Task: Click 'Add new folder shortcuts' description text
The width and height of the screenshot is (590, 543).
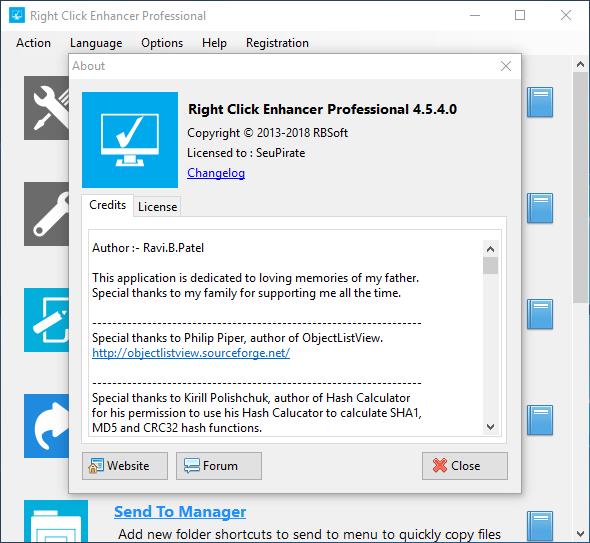Action: tap(309, 534)
